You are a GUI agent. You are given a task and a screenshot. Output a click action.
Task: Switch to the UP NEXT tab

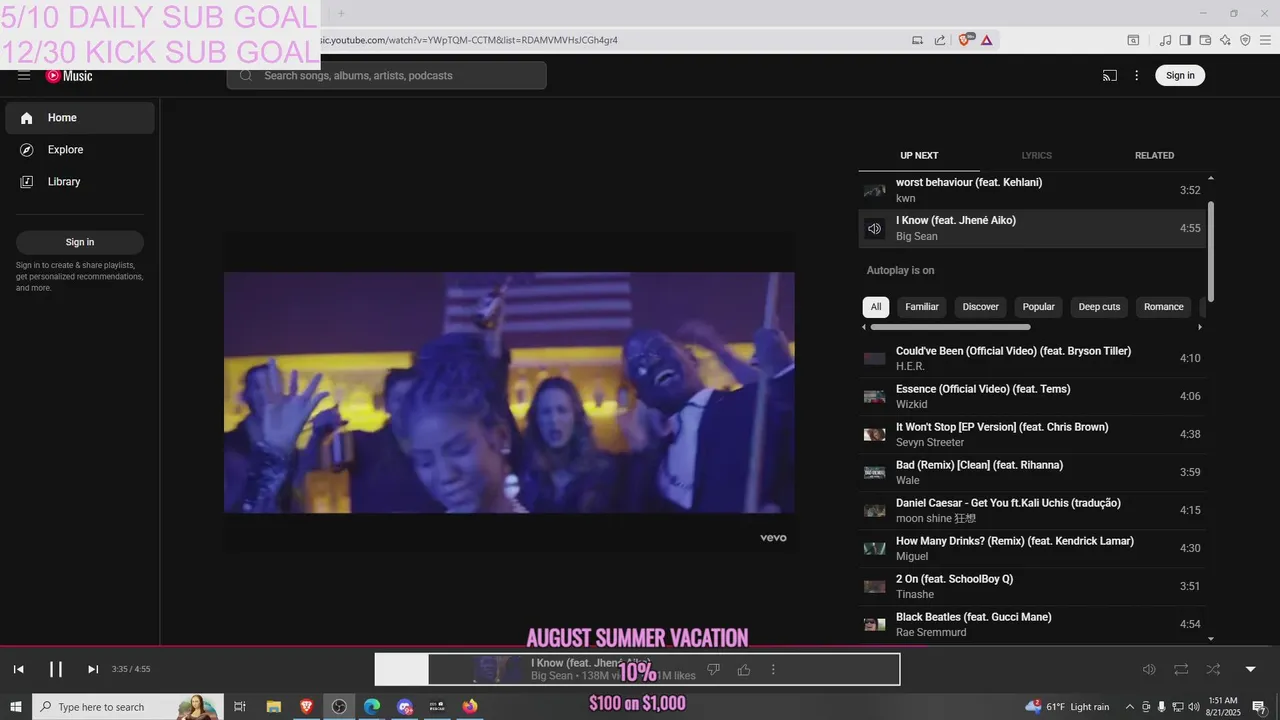click(919, 156)
